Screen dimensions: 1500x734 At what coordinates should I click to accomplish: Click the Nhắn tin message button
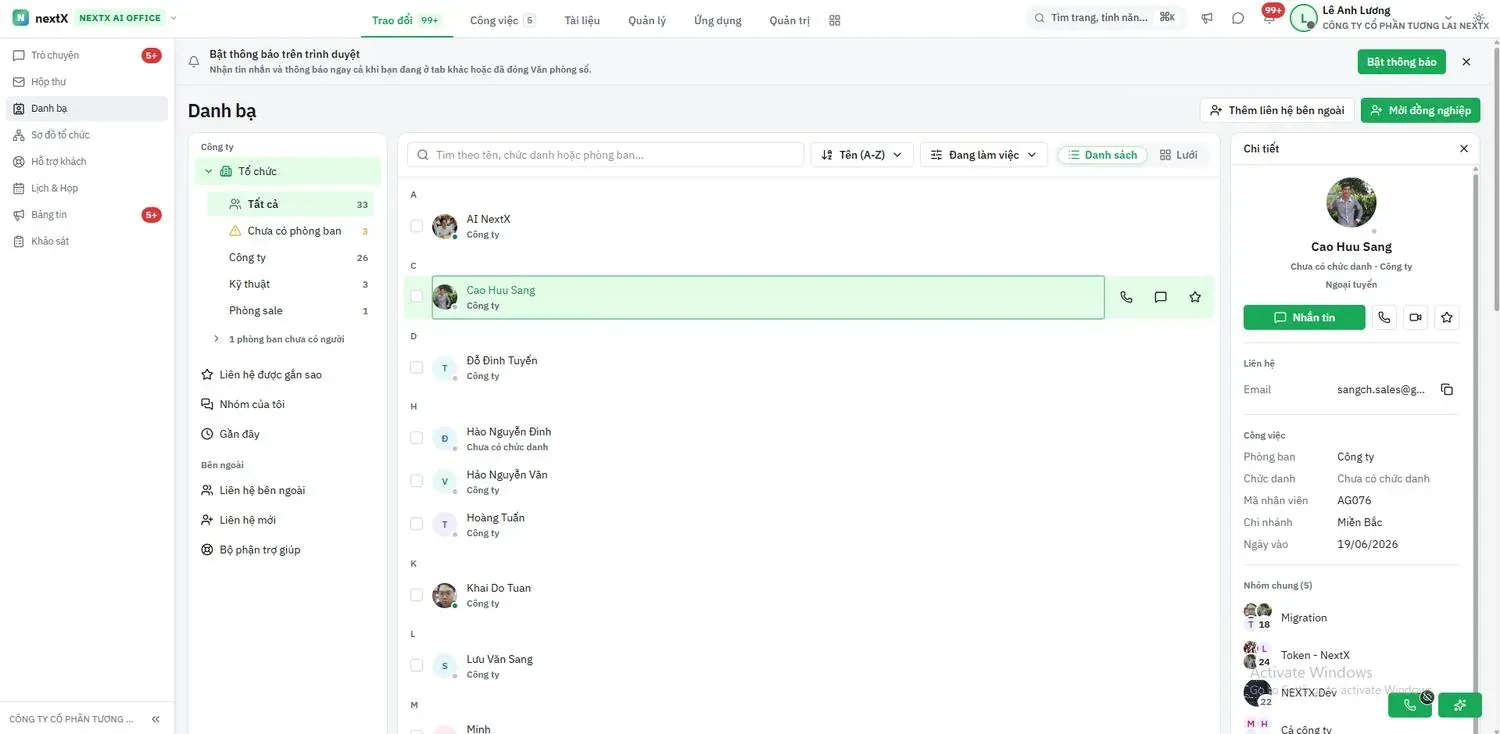pyautogui.click(x=1304, y=317)
